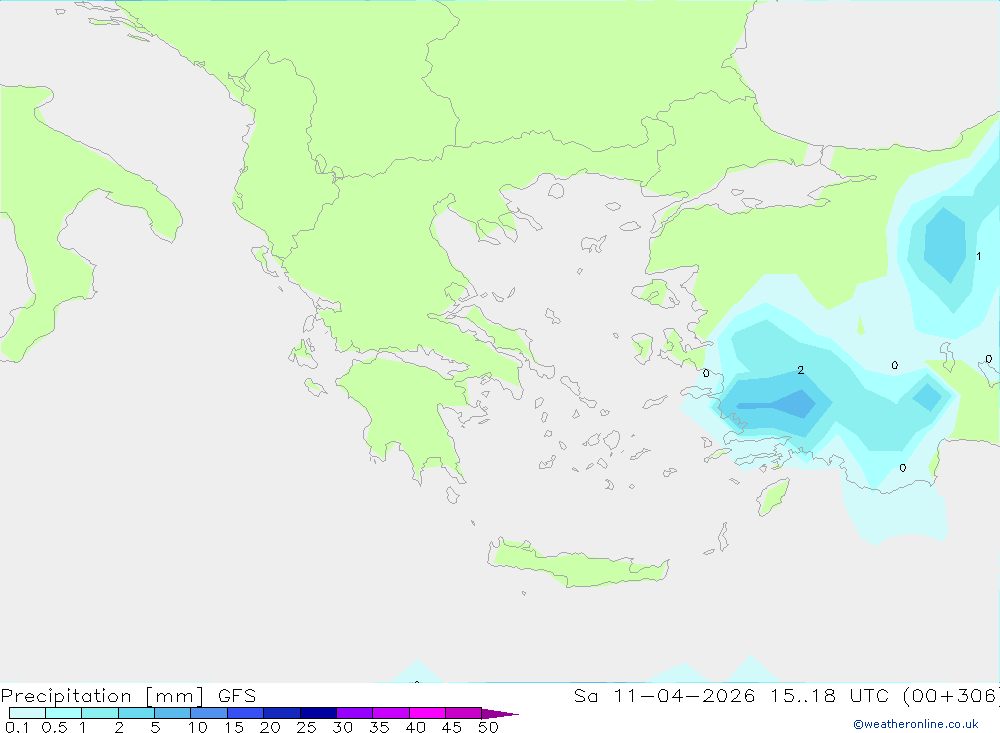The image size is (1000, 733).
Task: Click the '30' legend scale label
Action: point(342,727)
